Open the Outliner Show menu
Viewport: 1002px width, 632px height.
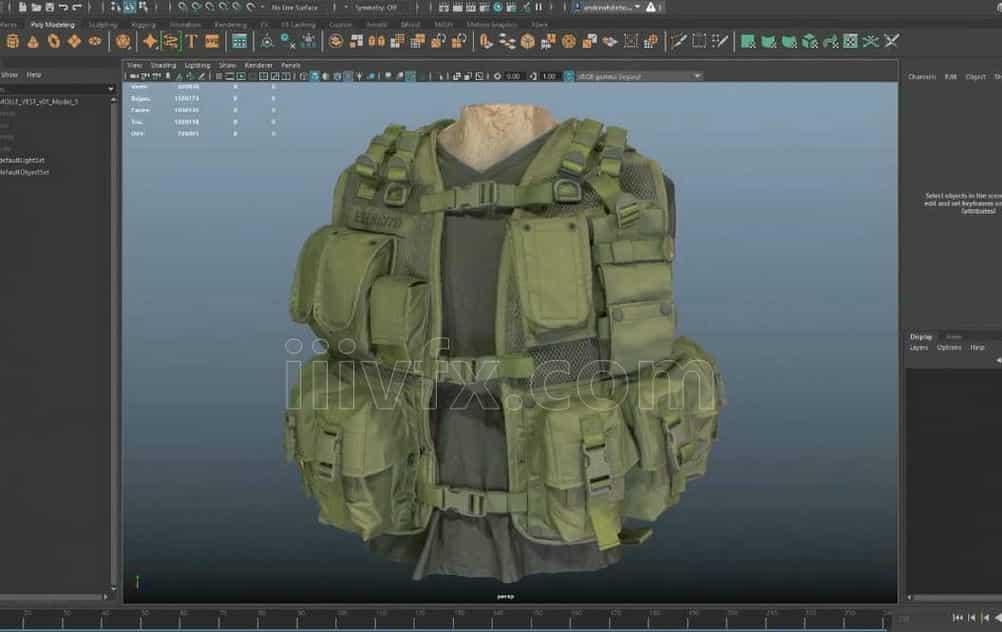9,75
